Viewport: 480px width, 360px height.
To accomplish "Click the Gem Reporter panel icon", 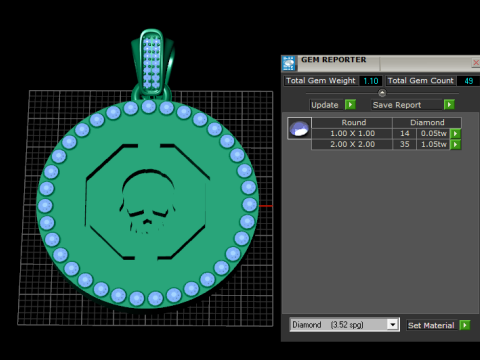I will pos(289,63).
